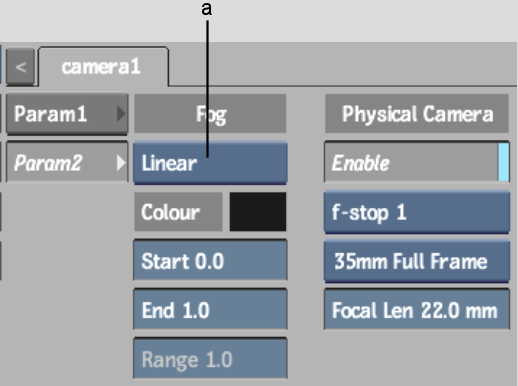
Task: Open the Param1 submenu
Action: point(67,114)
